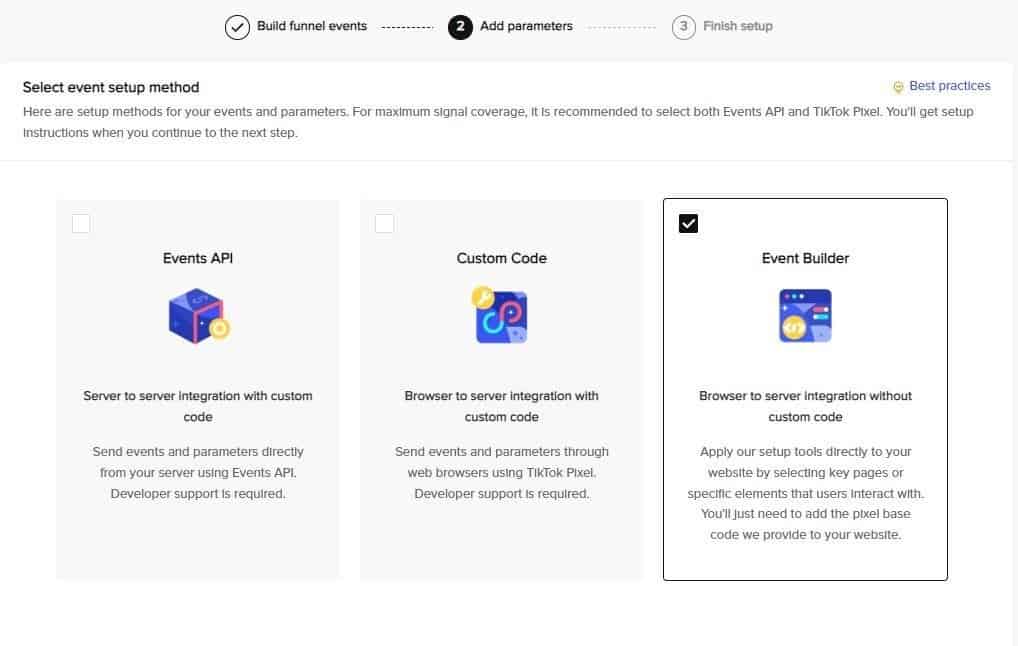Screen dimensions: 1018x646
Task: Click the Custom Code card title
Action: pos(501,258)
